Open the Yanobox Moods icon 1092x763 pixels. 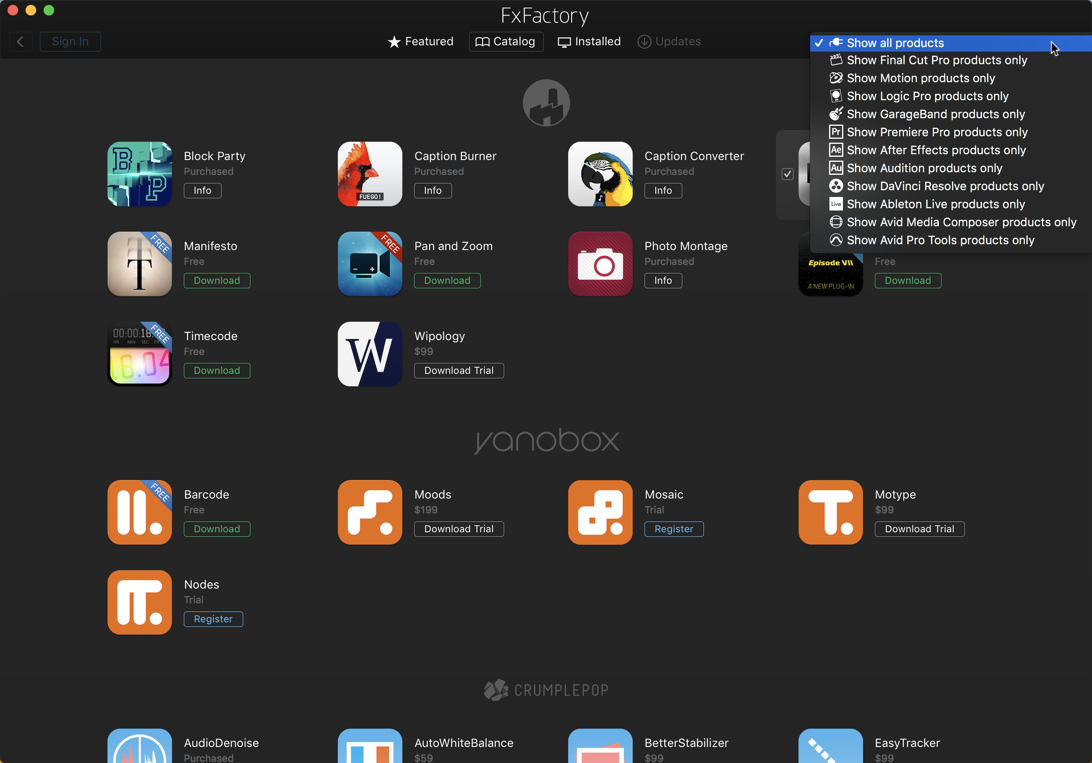tap(370, 512)
